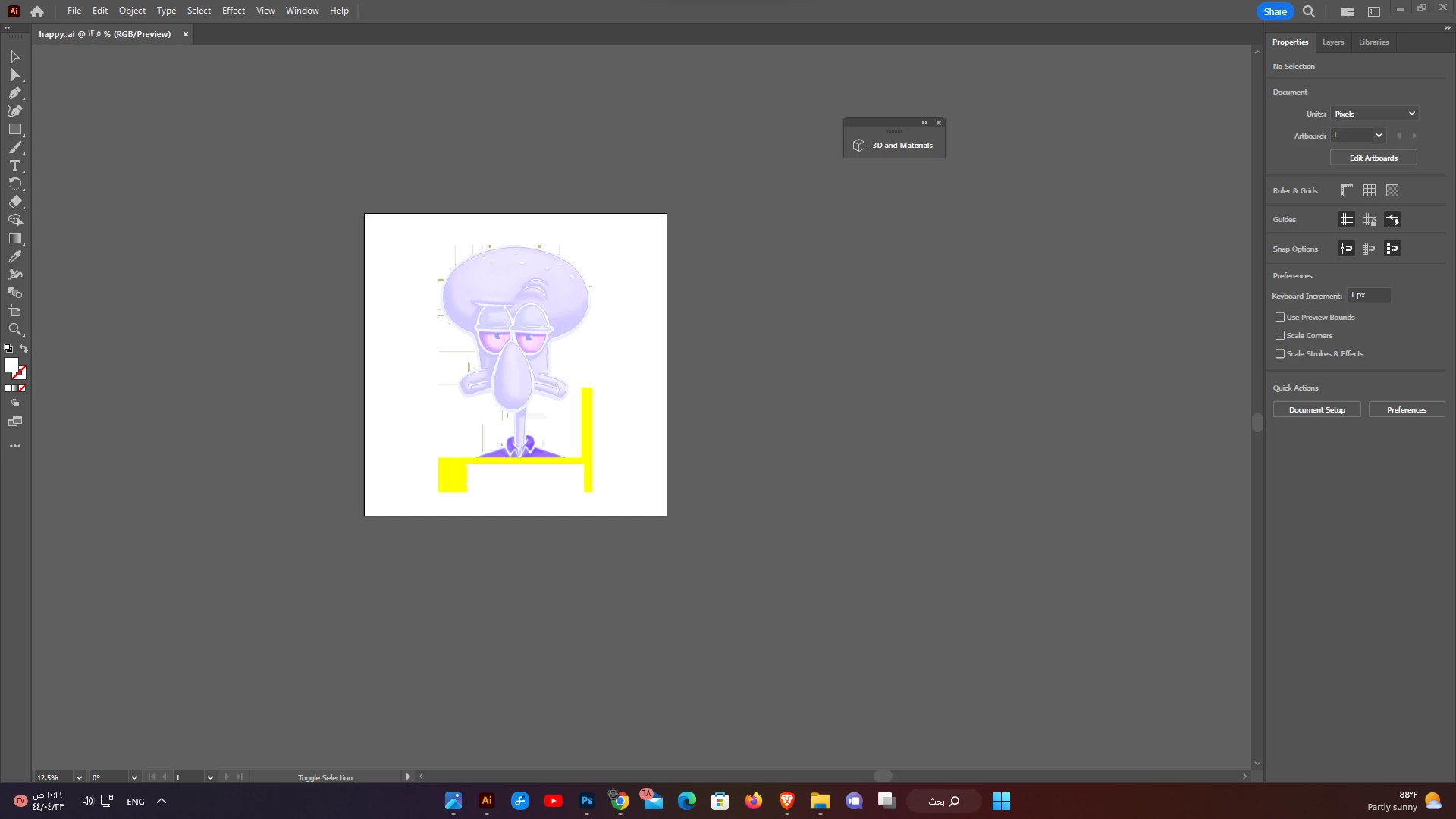The width and height of the screenshot is (1456, 819).
Task: Select the Eyedropper tool
Action: 14,256
